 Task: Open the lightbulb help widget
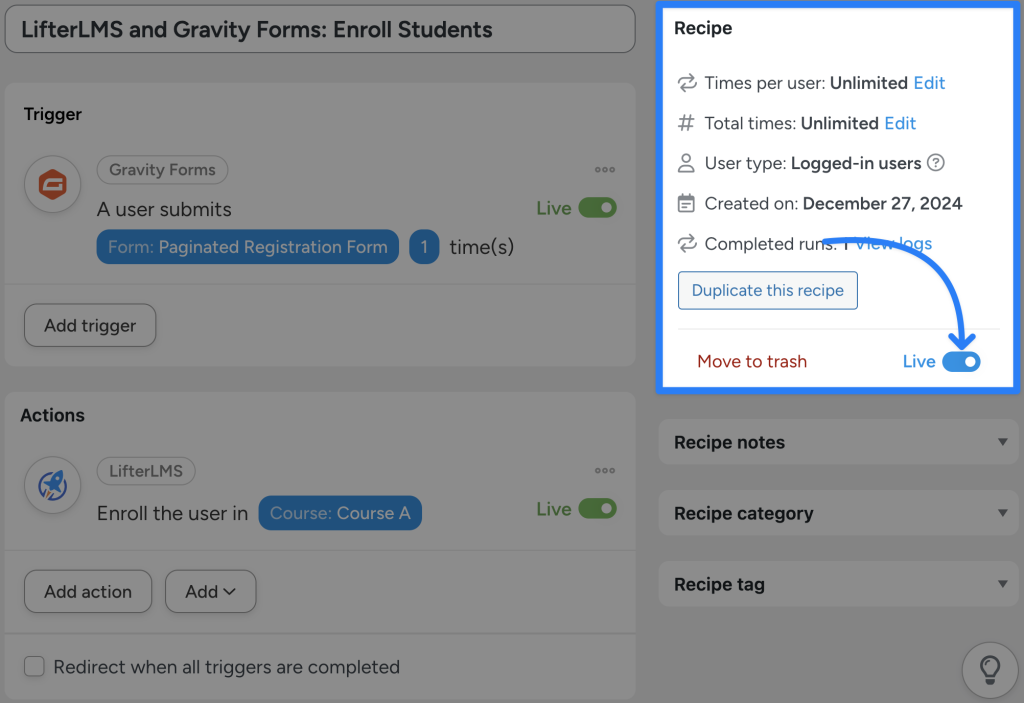click(x=989, y=670)
